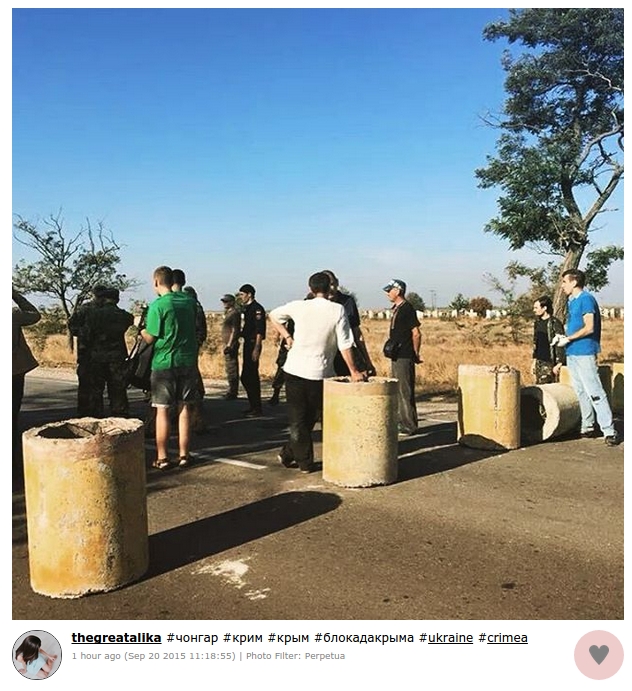
Task: Click the man in blue shirt in photo
Action: (587, 354)
